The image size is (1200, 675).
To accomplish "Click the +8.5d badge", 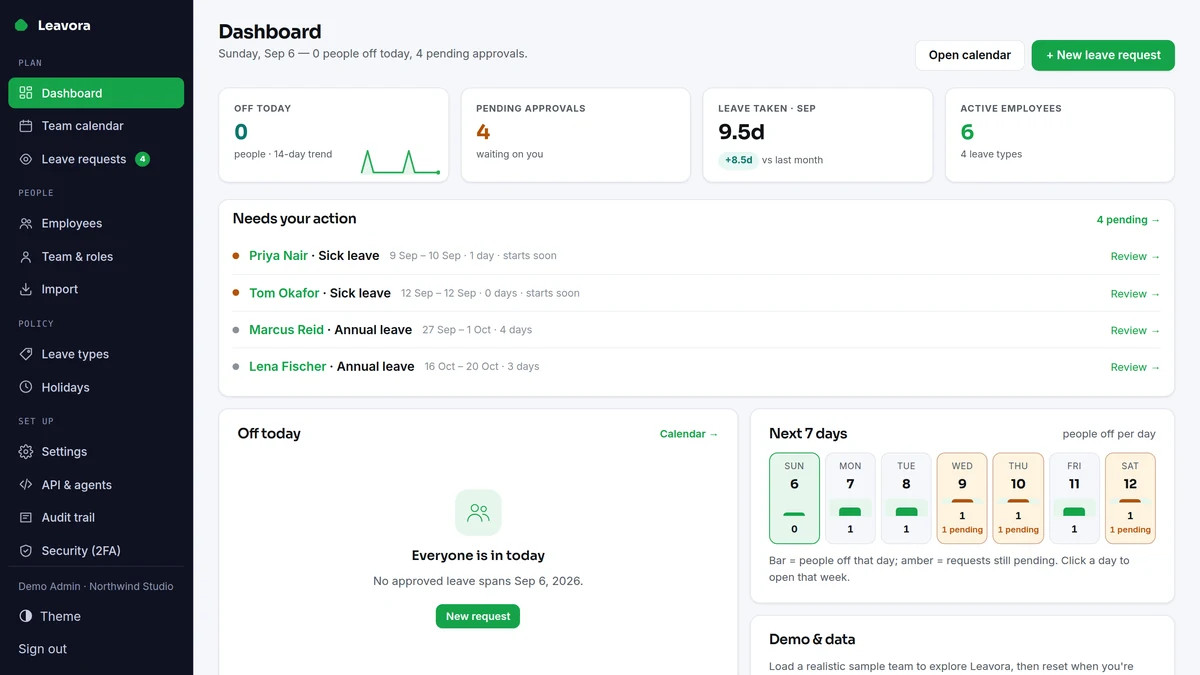I will click(x=738, y=160).
